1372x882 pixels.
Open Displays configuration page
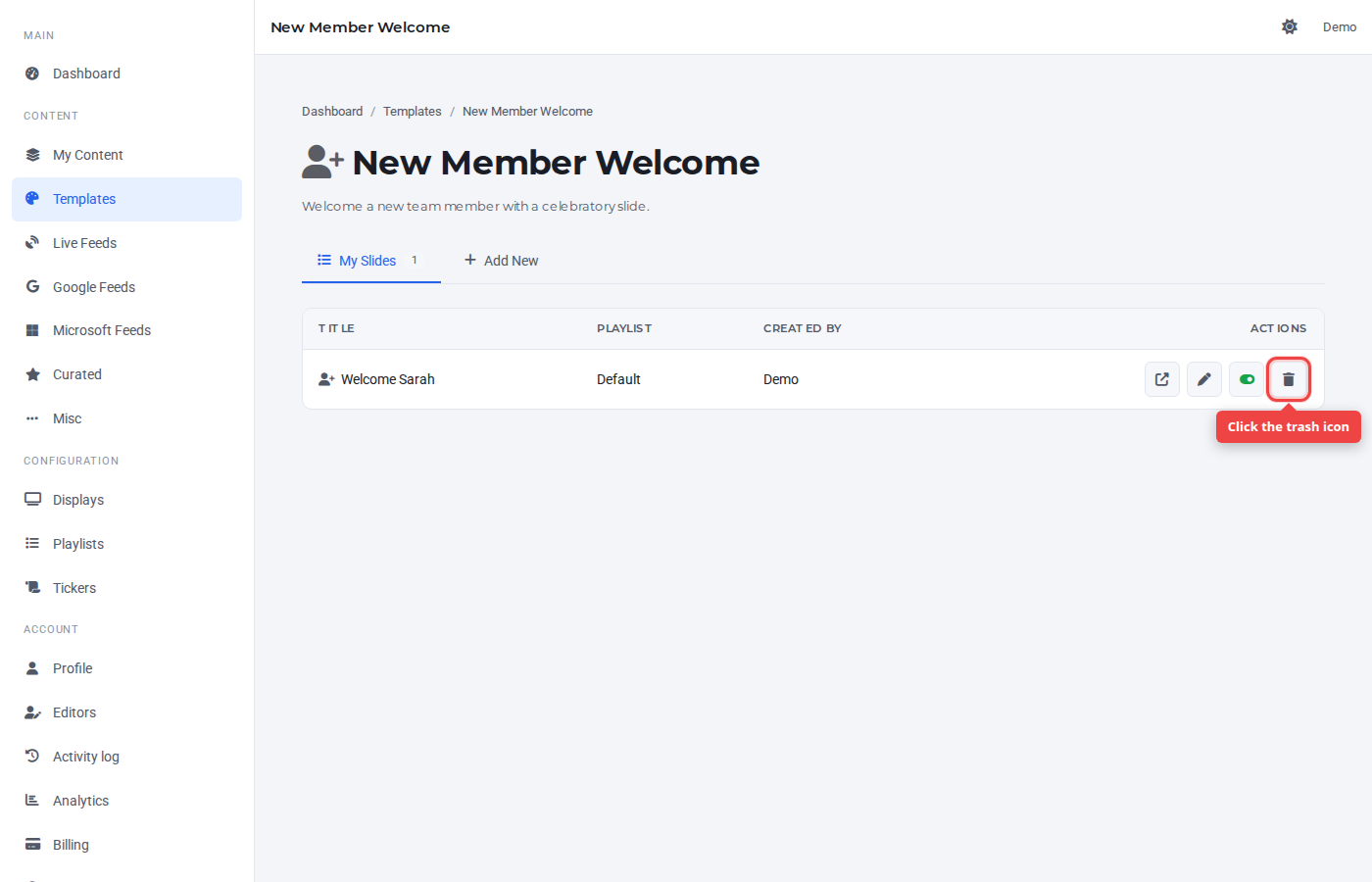click(x=127, y=500)
